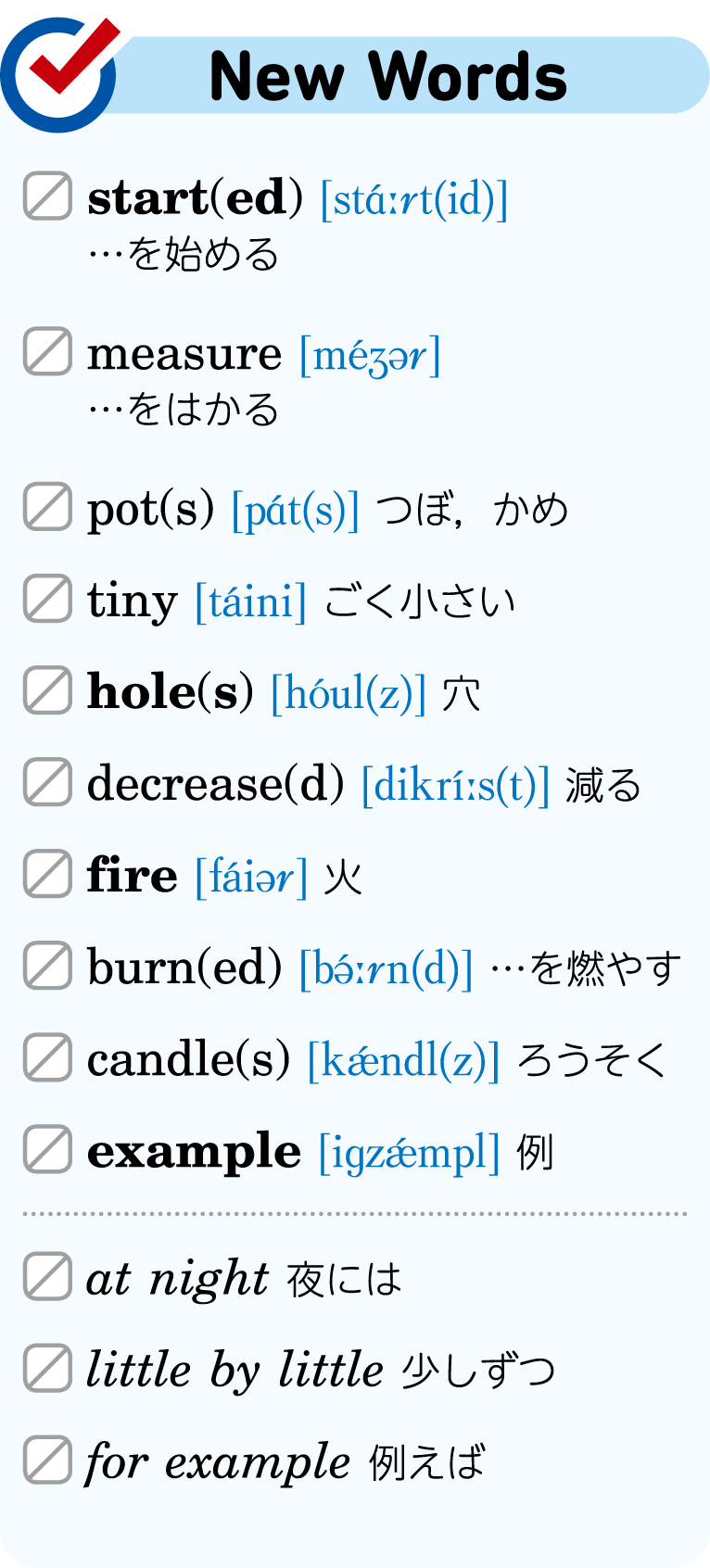Toggle the example word checkbox
710x1568 pixels.
47,1149
